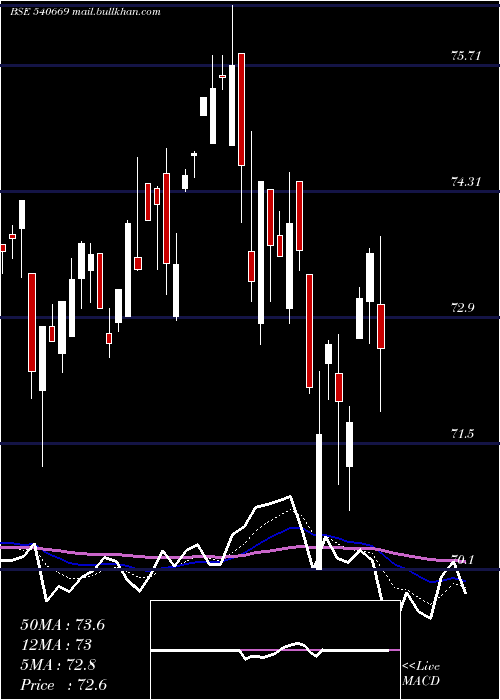This screenshot has height=700, width=500.
Task: Click the '12MA : 73' readout
Action: [56, 645]
